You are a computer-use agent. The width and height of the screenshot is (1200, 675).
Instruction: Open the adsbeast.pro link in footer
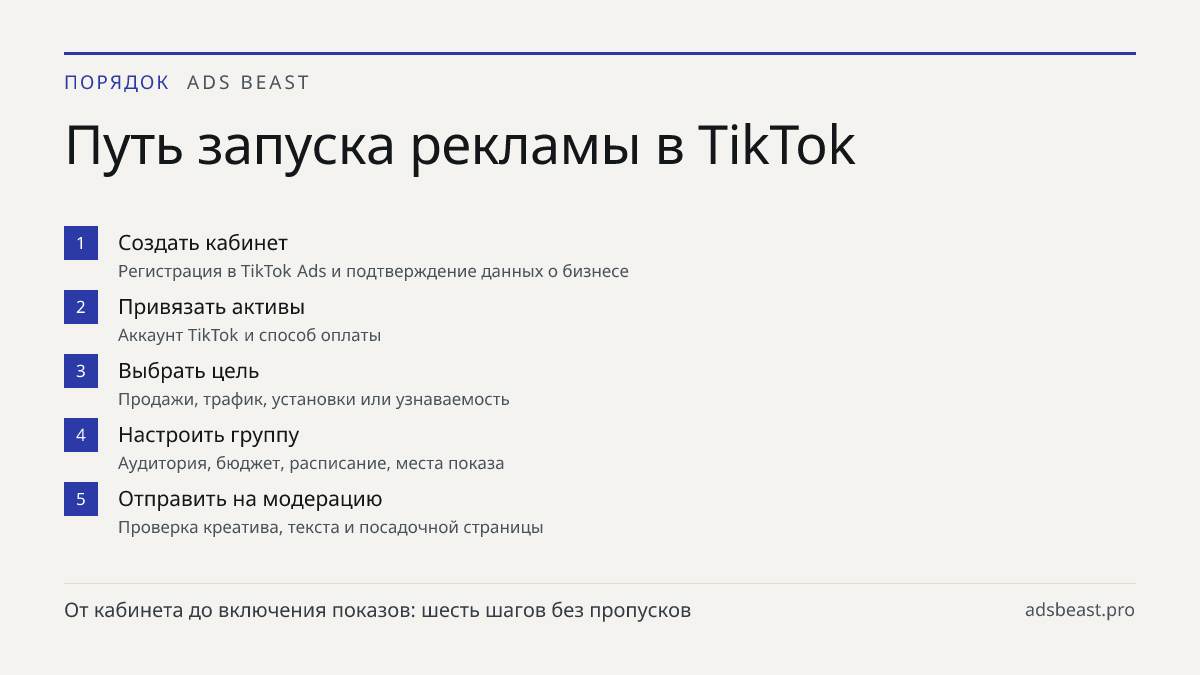[1080, 610]
